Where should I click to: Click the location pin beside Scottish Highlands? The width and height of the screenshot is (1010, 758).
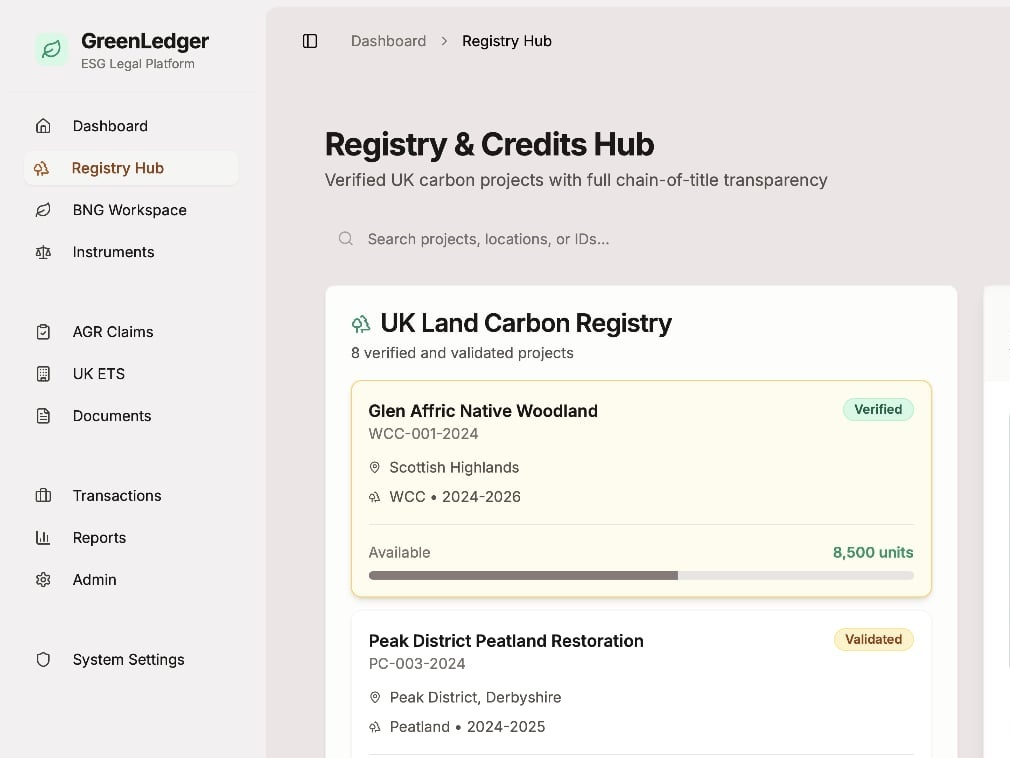(x=375, y=467)
